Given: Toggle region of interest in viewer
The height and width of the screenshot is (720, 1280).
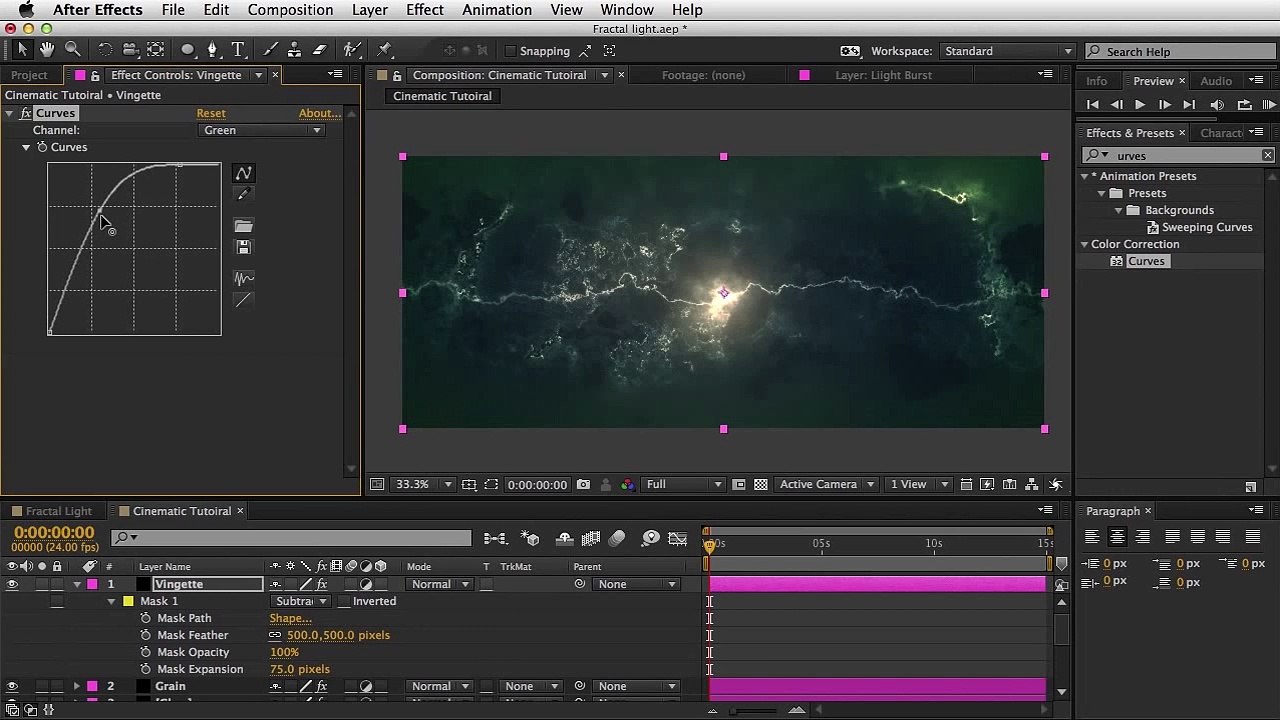Looking at the screenshot, I should click(491, 485).
